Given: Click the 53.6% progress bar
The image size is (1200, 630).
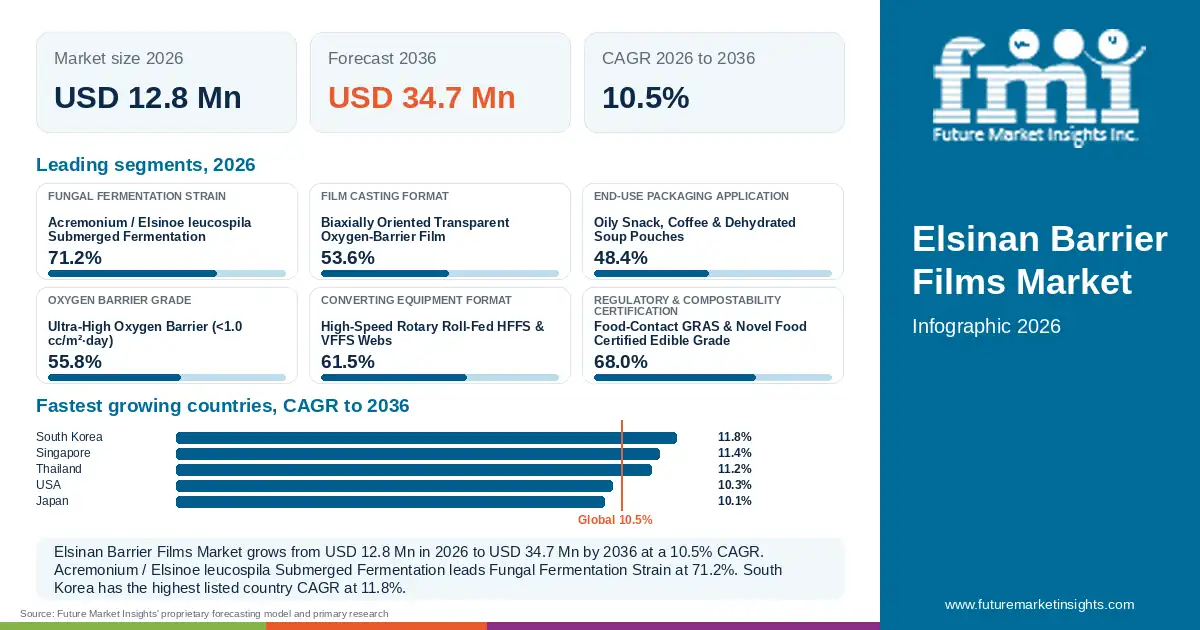Looking at the screenshot, I should [440, 273].
